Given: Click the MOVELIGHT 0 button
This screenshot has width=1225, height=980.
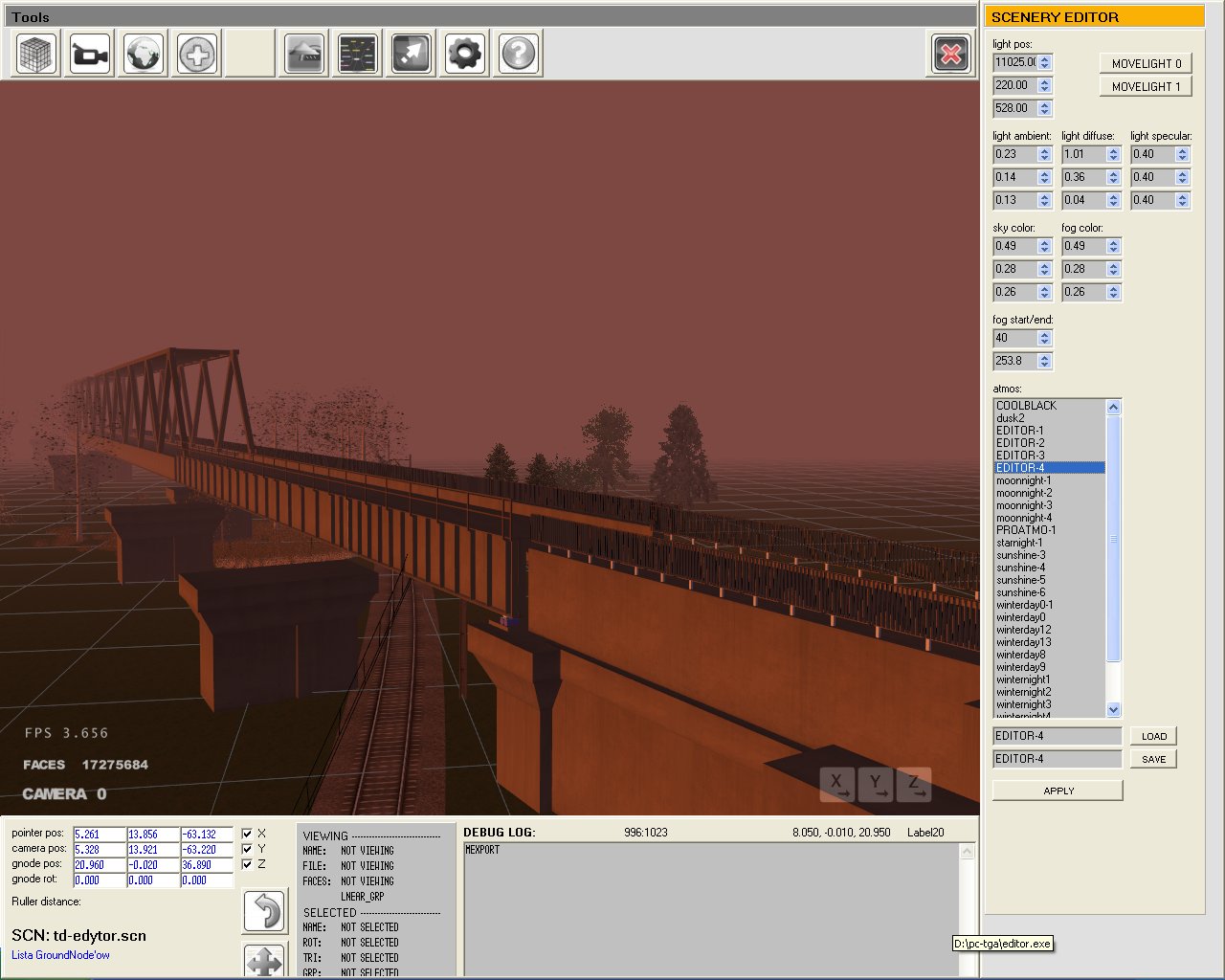Looking at the screenshot, I should click(1146, 63).
